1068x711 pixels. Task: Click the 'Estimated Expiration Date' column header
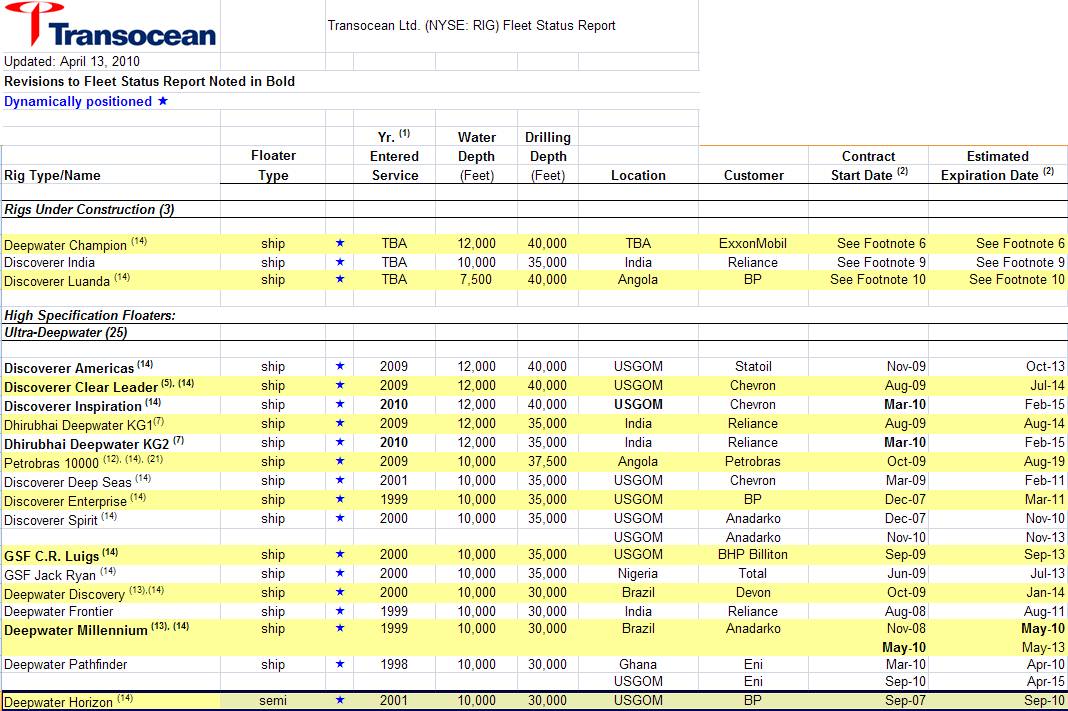[998, 165]
